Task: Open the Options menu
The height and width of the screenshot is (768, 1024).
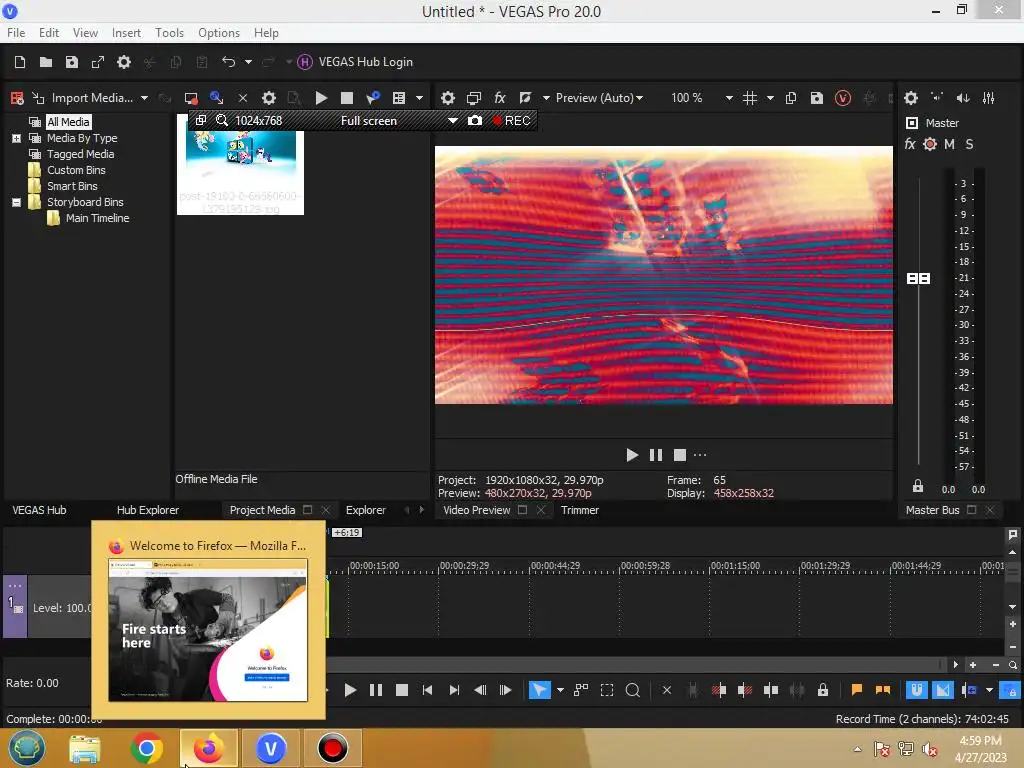Action: [x=219, y=33]
